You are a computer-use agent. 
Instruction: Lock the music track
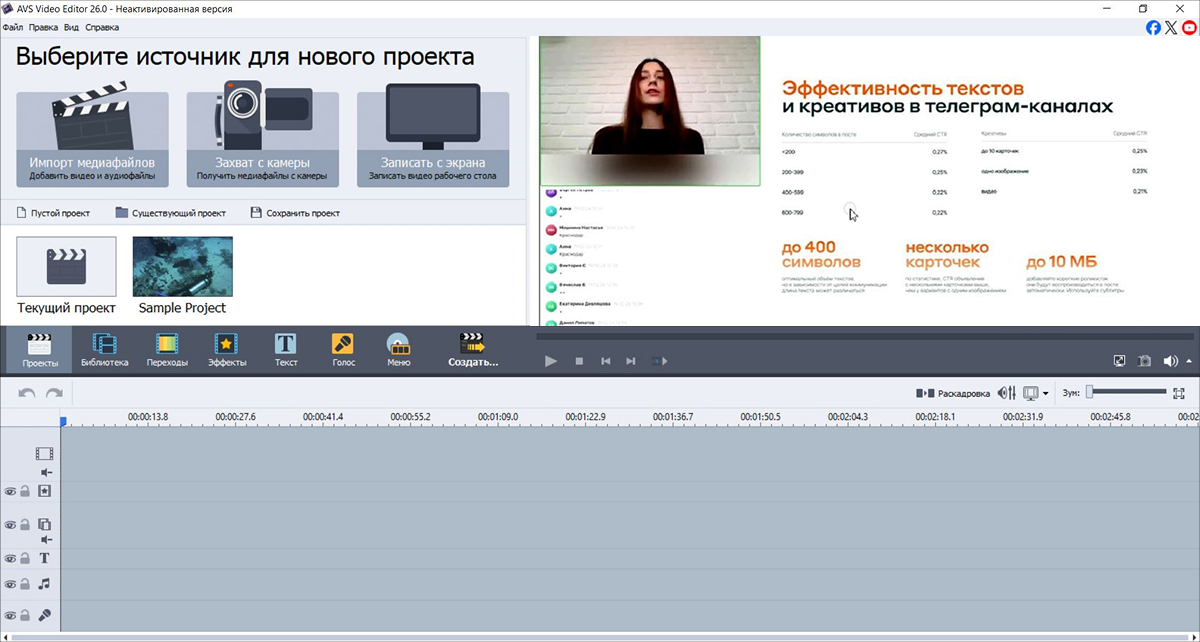click(25, 584)
